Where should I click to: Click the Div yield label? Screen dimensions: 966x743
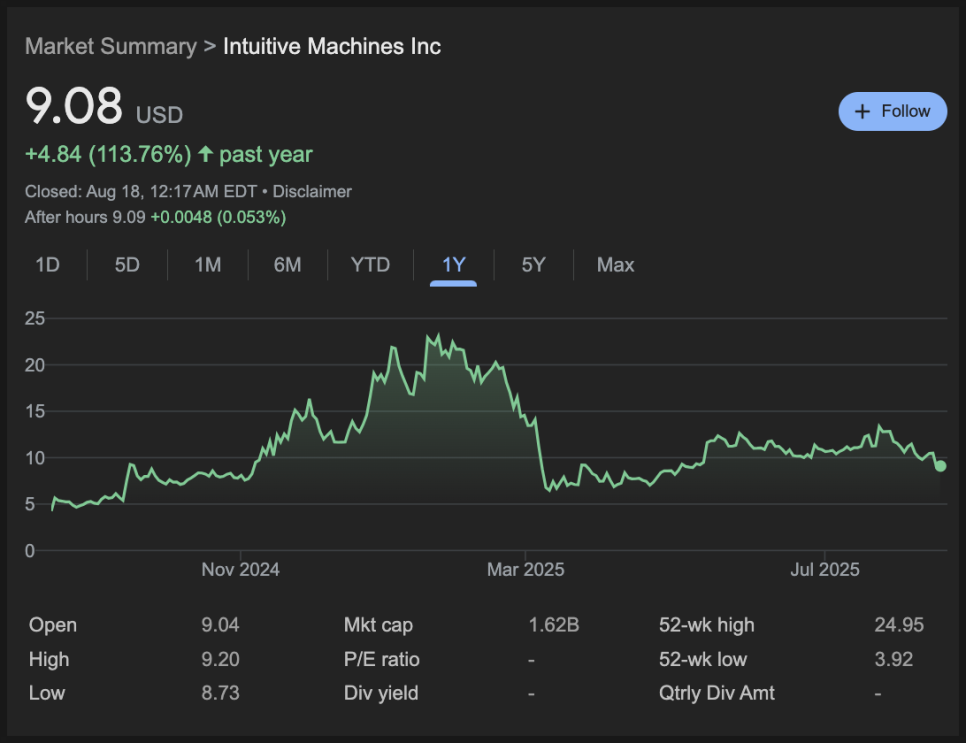click(x=381, y=693)
